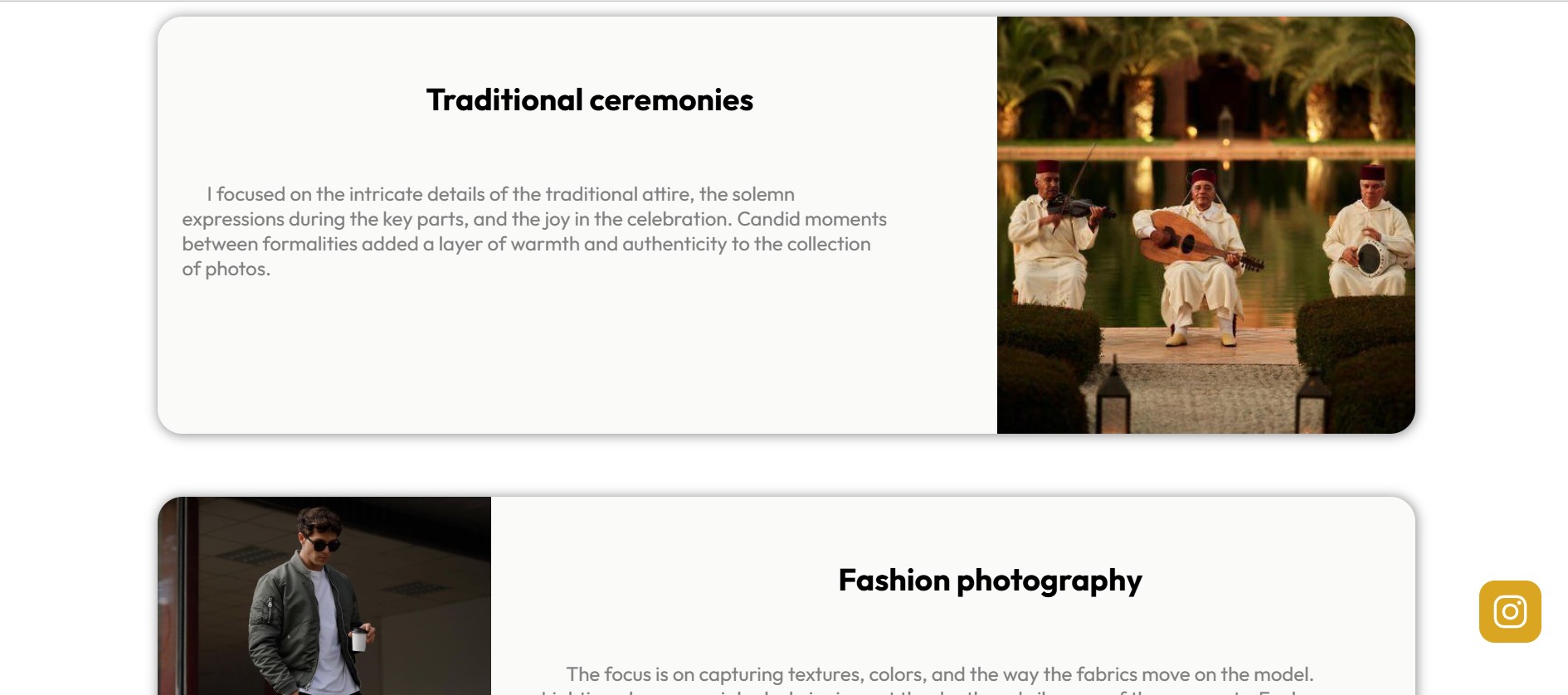Click the word 'Candid moments' in the paragraph
1568x695 pixels.
coord(812,219)
